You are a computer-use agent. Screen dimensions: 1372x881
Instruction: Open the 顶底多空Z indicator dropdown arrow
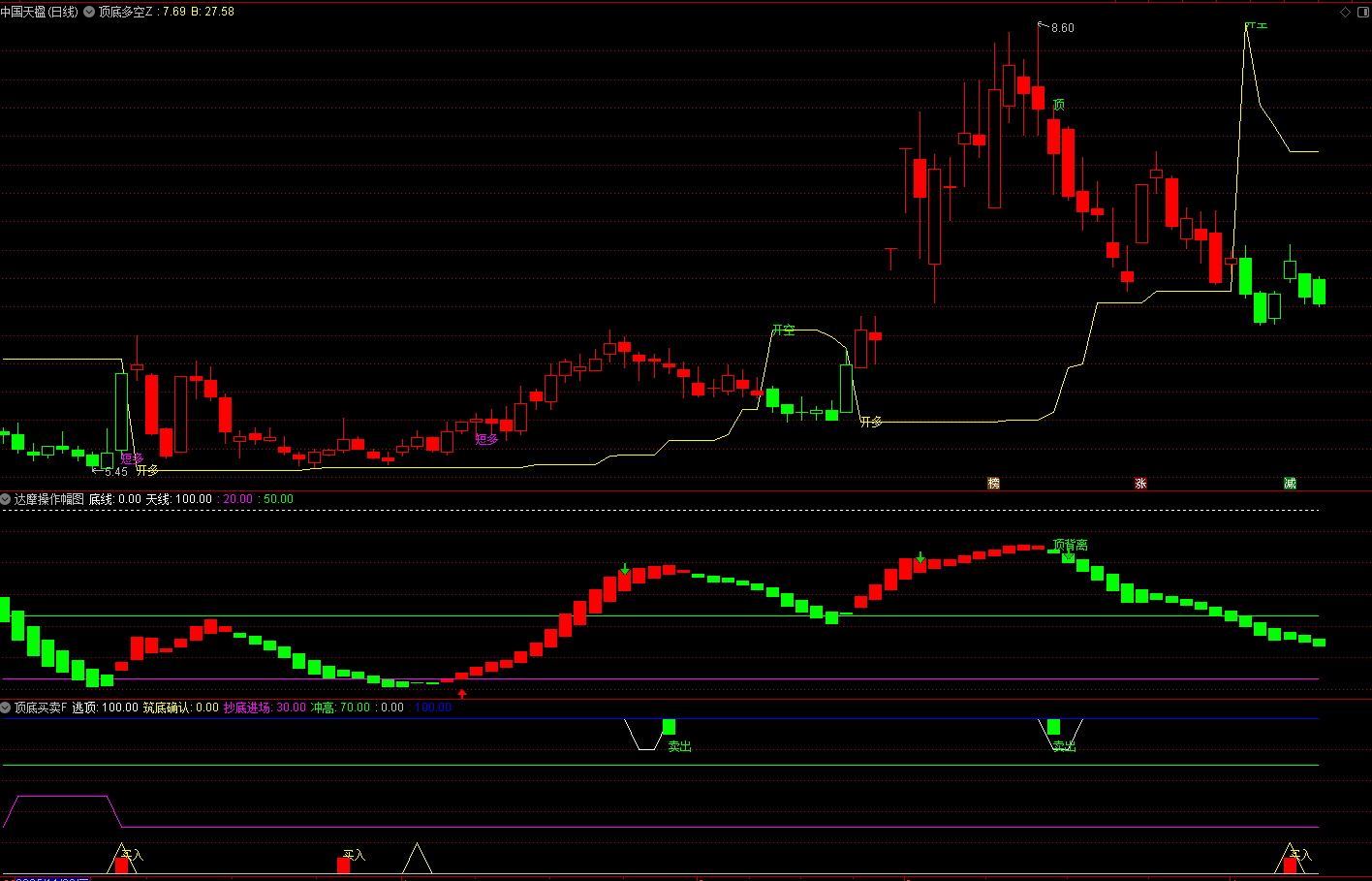pyautogui.click(x=89, y=12)
